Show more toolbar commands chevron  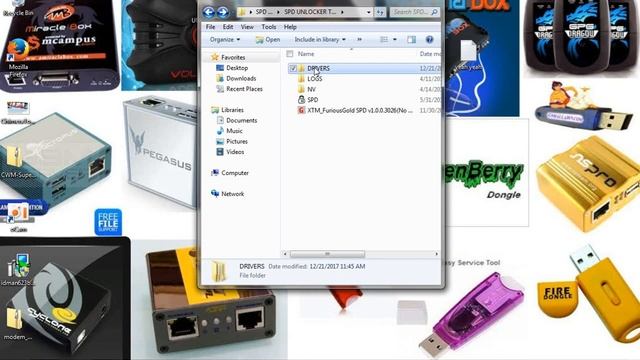coord(360,40)
